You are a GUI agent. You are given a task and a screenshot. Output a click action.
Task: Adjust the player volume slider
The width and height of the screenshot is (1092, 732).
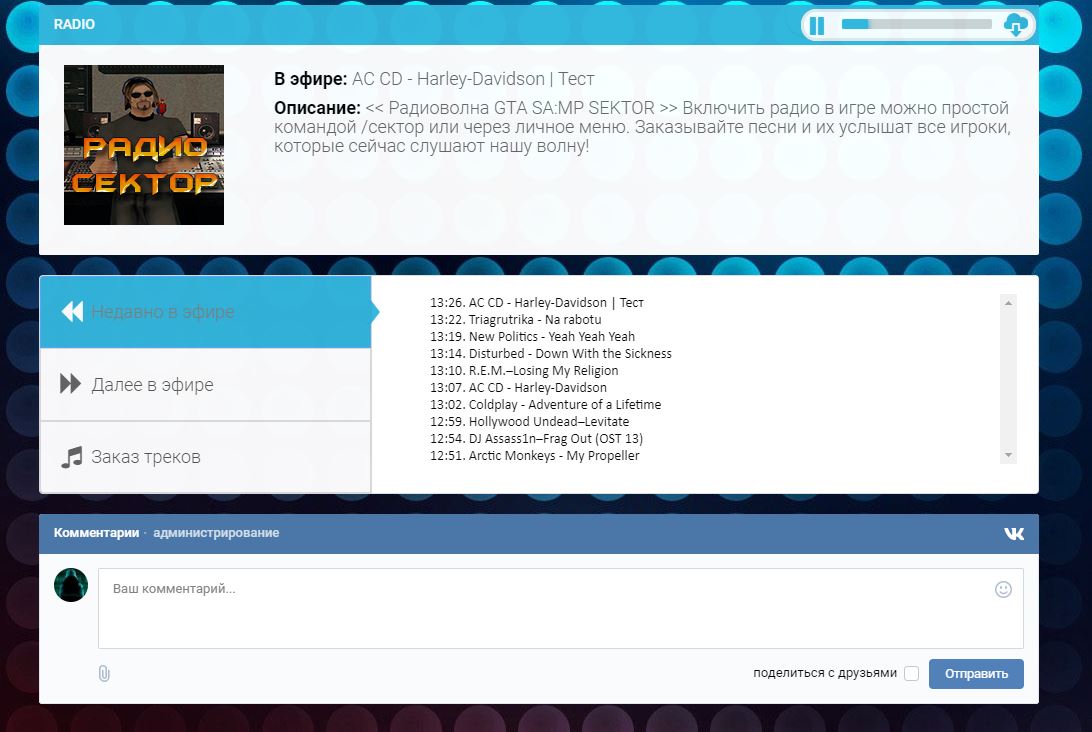[x=916, y=24]
